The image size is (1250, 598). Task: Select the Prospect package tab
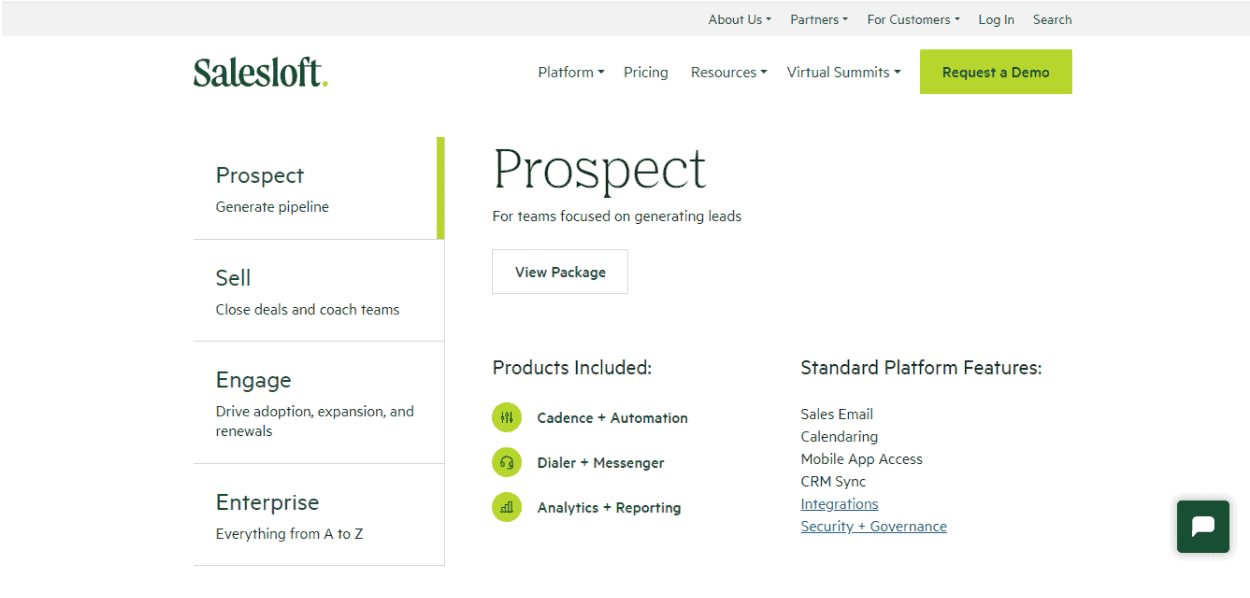[318, 188]
